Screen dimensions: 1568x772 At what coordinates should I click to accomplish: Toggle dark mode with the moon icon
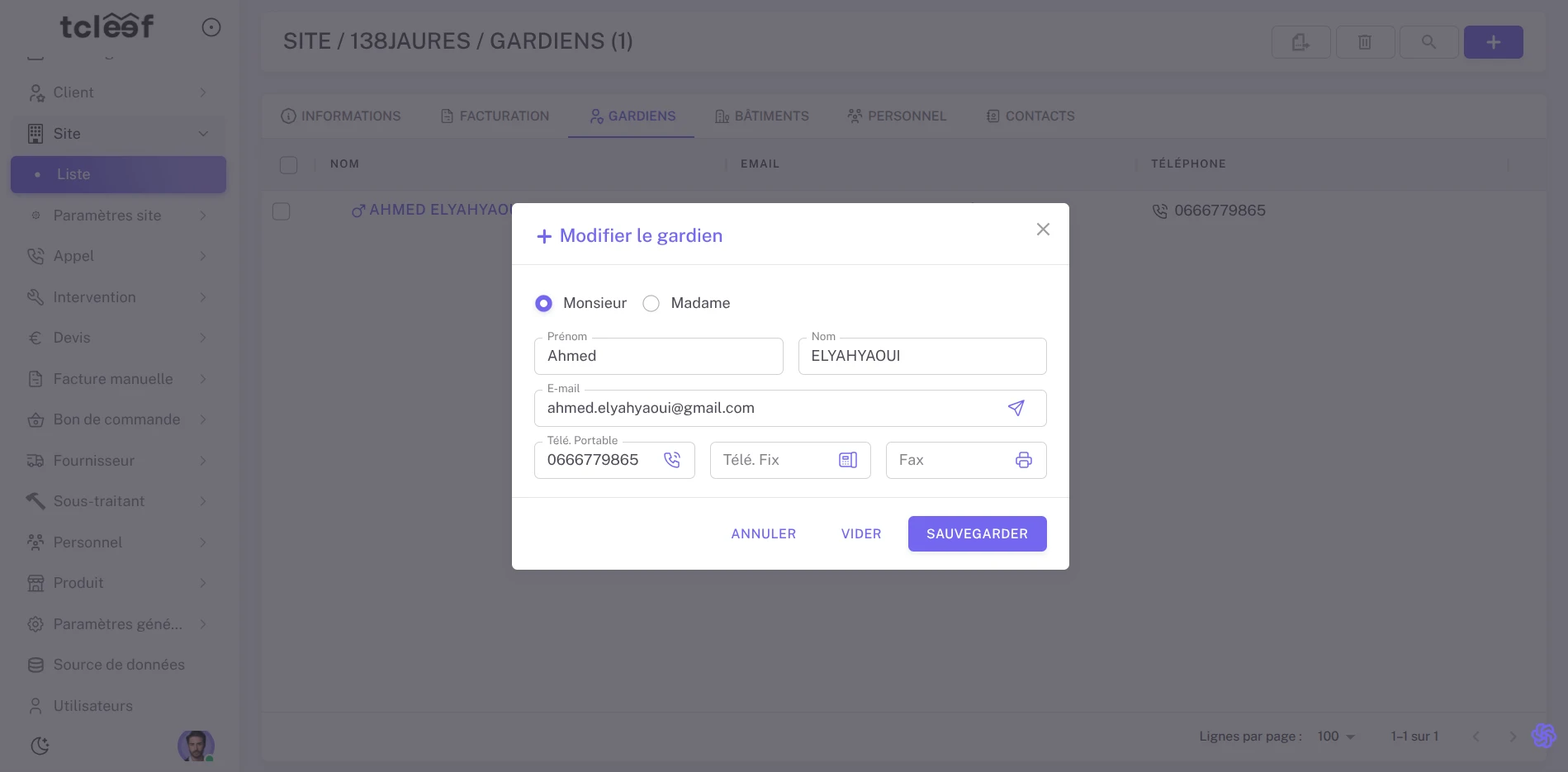[40, 745]
